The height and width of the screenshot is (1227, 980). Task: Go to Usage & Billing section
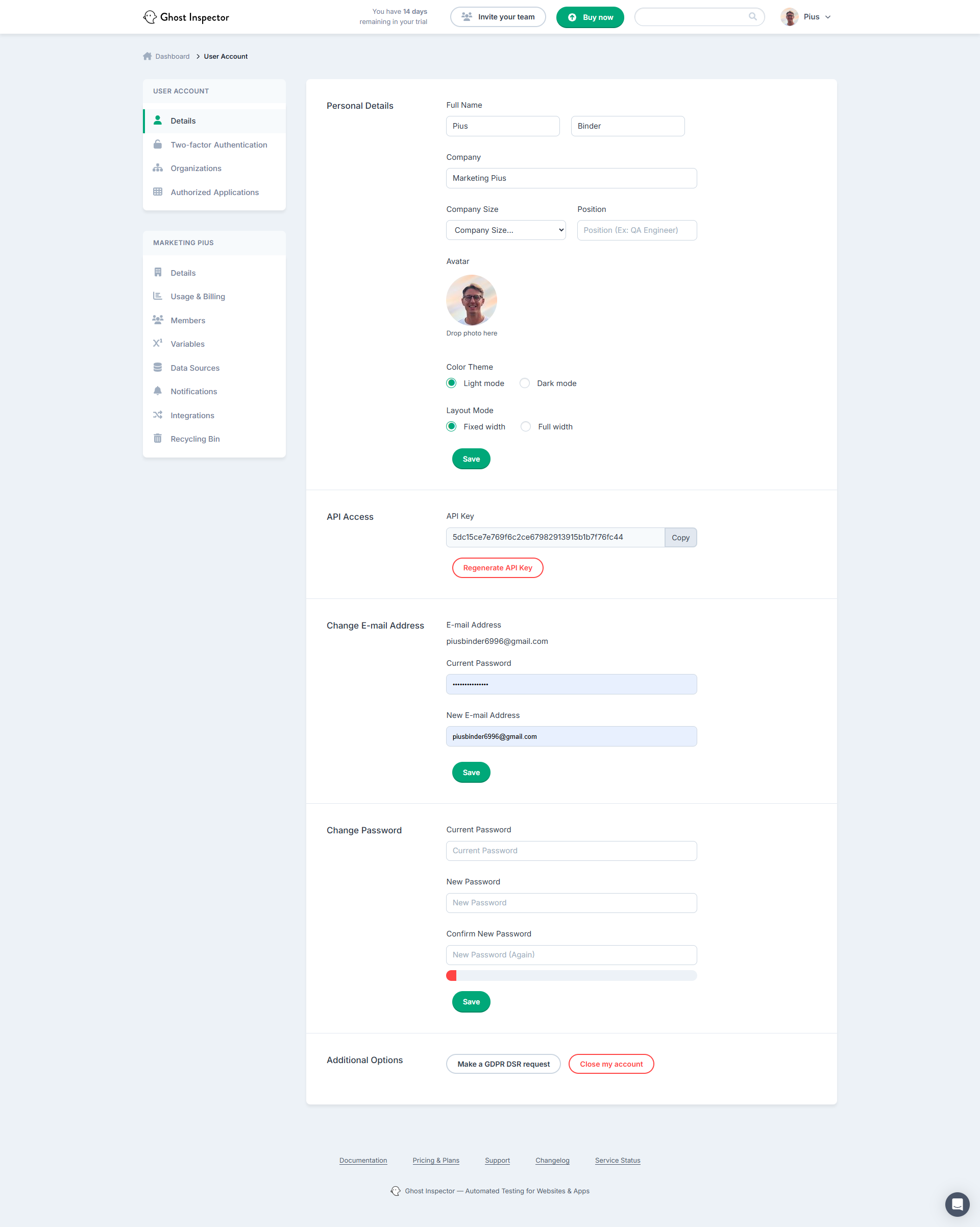(198, 297)
